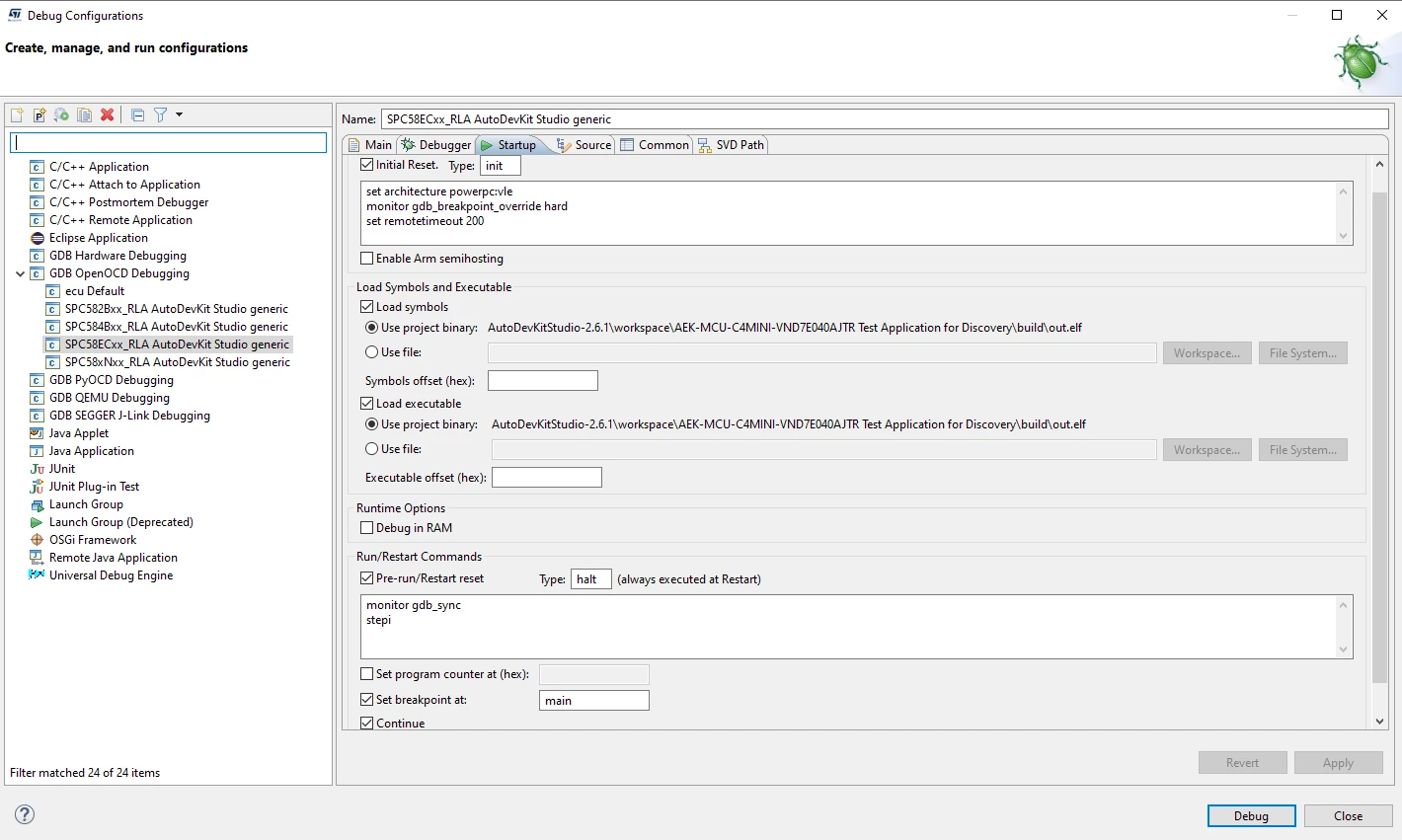Click the scroll down arrow of the Startup panel

click(1380, 722)
